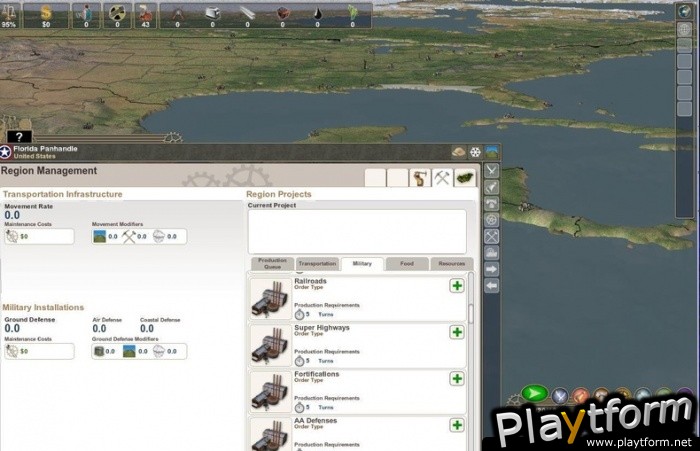This screenshot has width=700, height=451.
Task: Click the Coastal Defense 0.0 value
Action: point(147,329)
